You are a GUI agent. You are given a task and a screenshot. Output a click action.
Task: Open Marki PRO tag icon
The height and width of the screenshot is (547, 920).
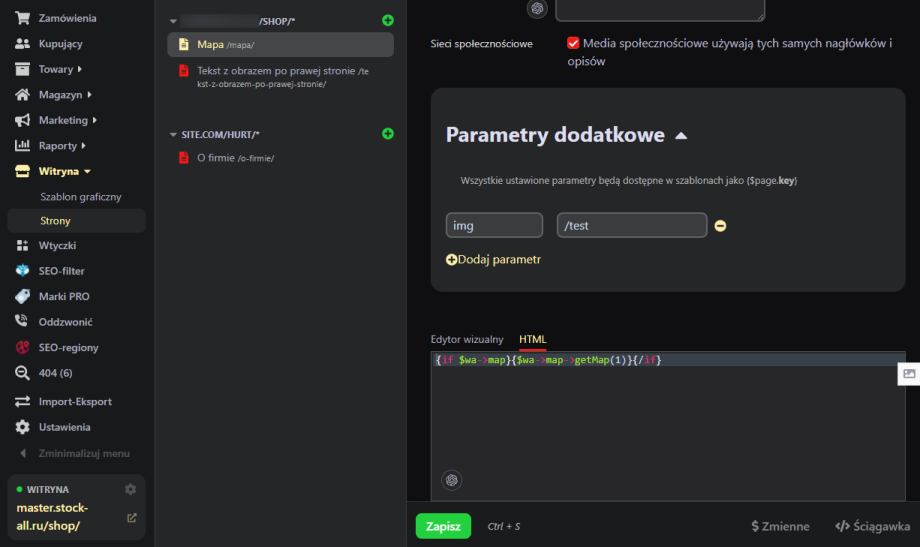[22, 296]
